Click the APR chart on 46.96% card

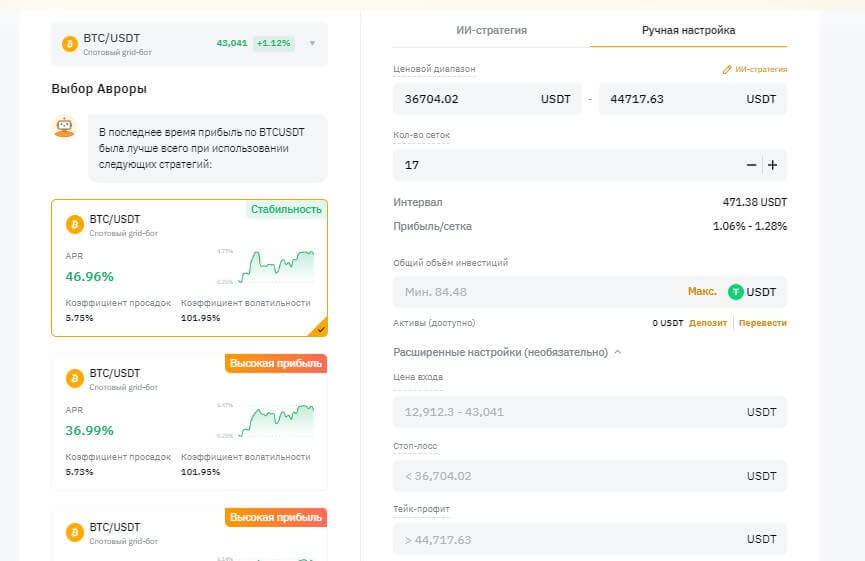click(265, 266)
